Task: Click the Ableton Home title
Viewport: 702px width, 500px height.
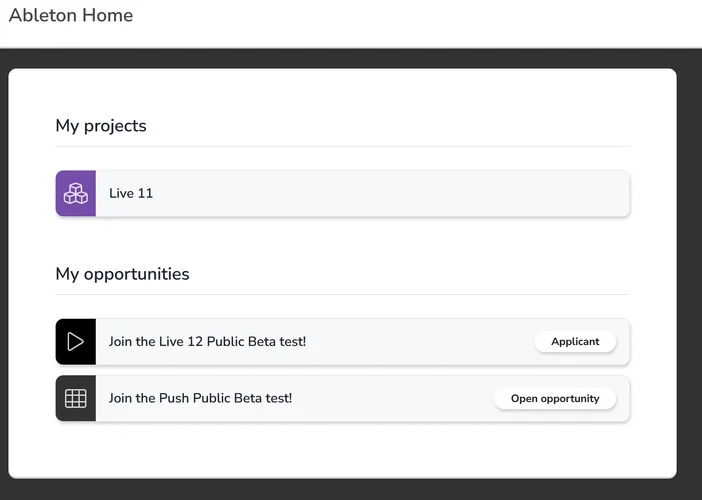Action: pyautogui.click(x=71, y=15)
